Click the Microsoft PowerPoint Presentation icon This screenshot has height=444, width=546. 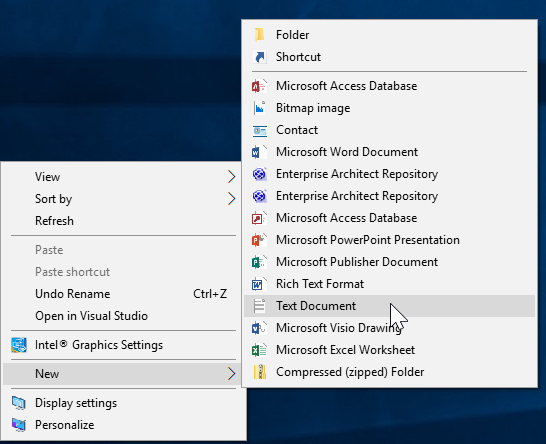(259, 240)
